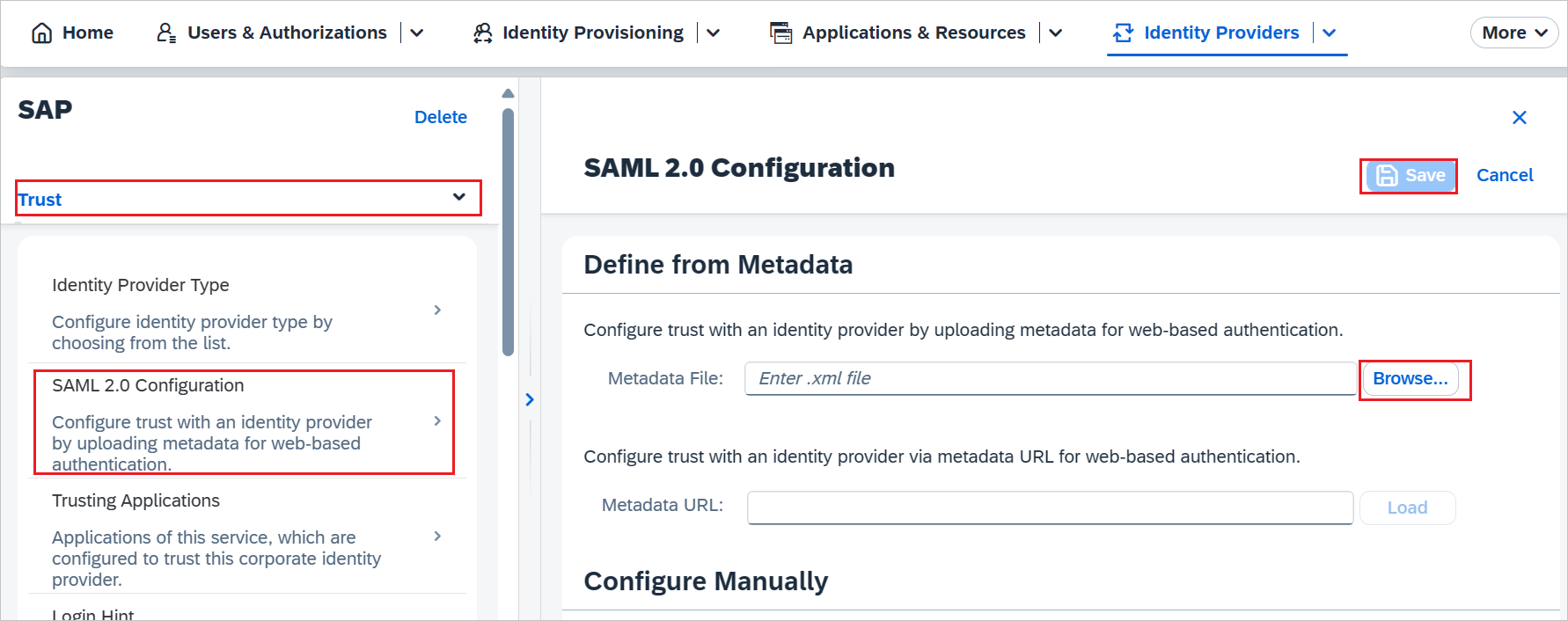Close the SAML configuration panel with X
This screenshot has width=1568, height=621.
click(x=1519, y=117)
